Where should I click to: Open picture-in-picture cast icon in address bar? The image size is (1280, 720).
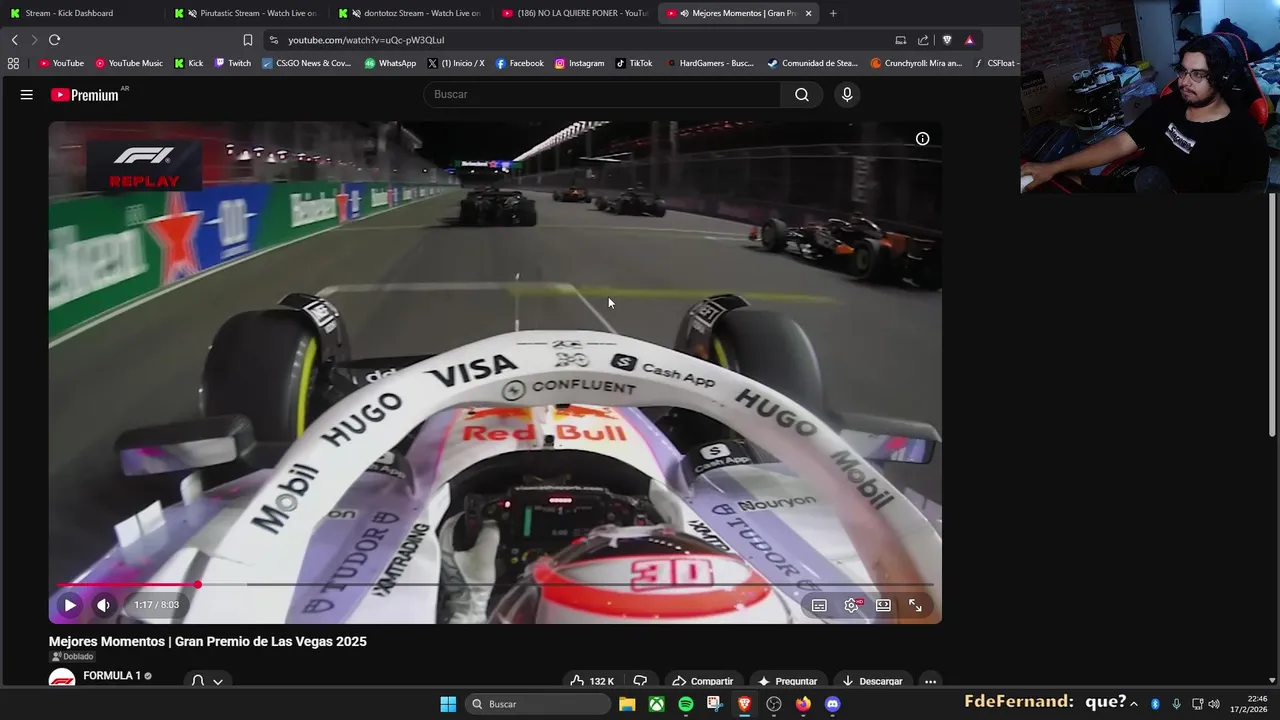[900, 40]
